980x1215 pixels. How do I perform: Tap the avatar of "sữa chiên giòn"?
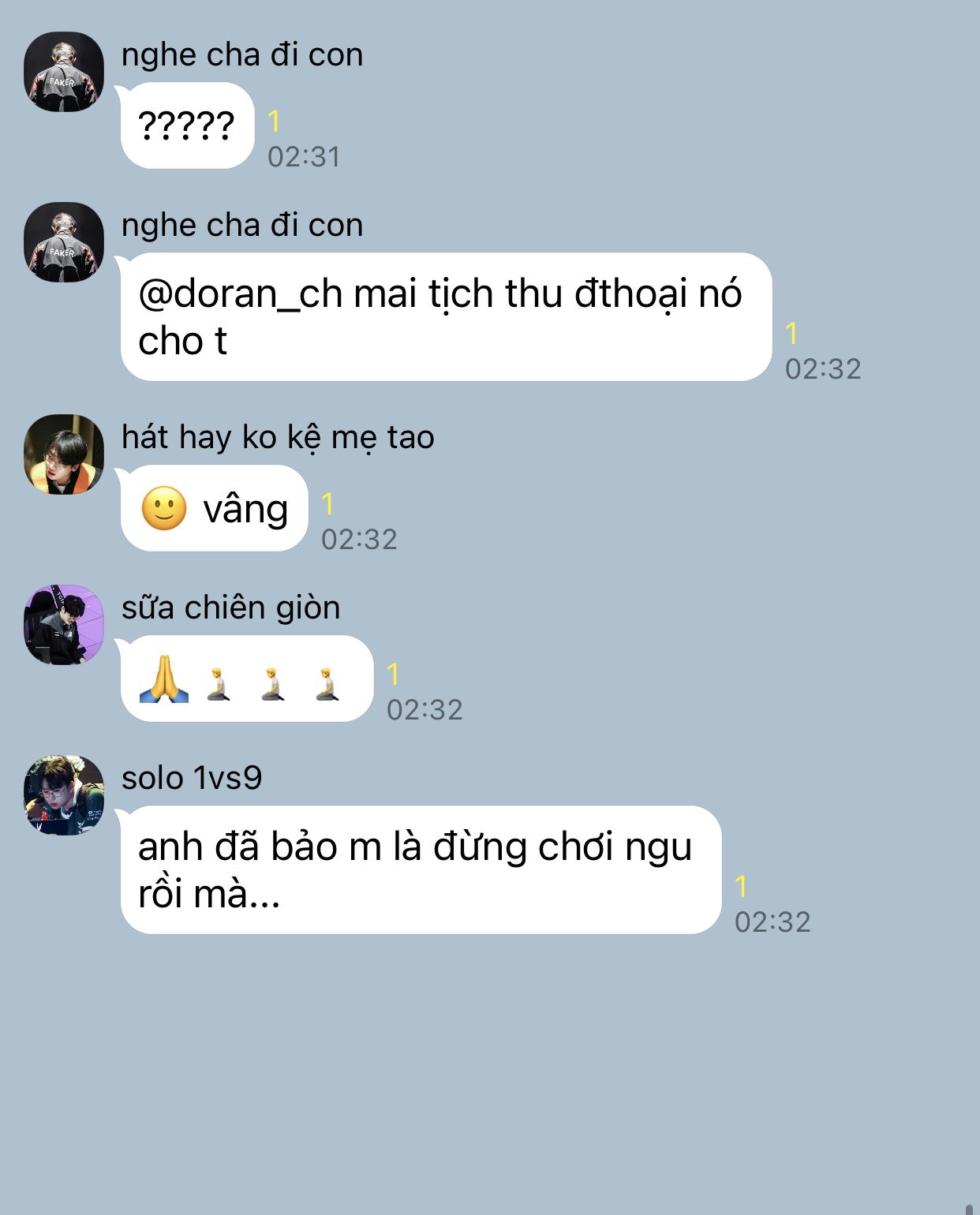(64, 625)
